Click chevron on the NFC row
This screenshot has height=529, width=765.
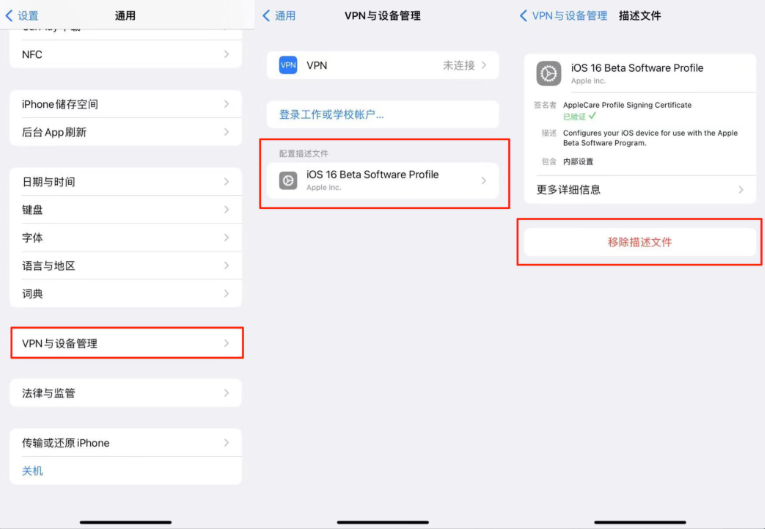pos(226,54)
